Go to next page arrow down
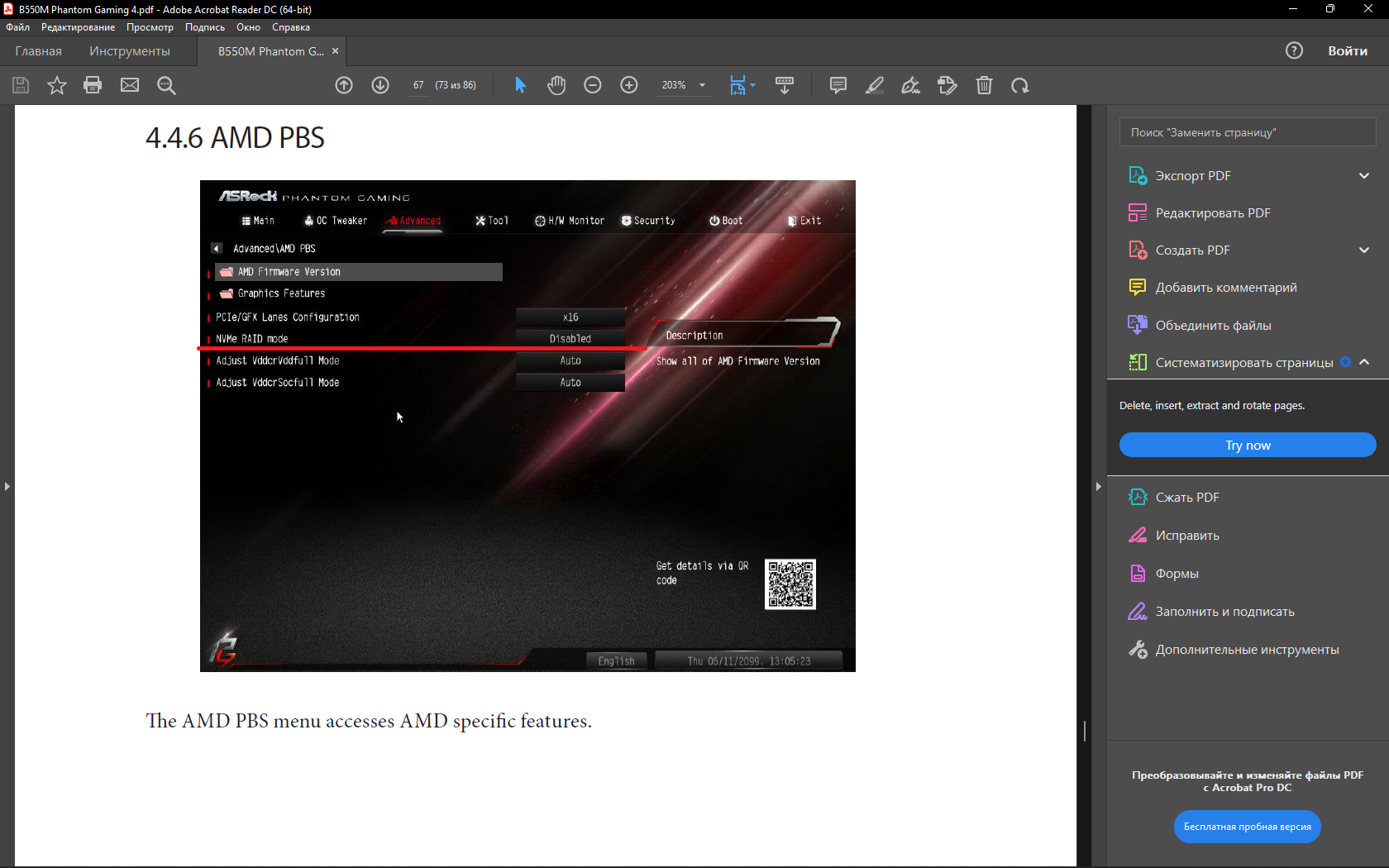The image size is (1389, 868). (x=380, y=85)
